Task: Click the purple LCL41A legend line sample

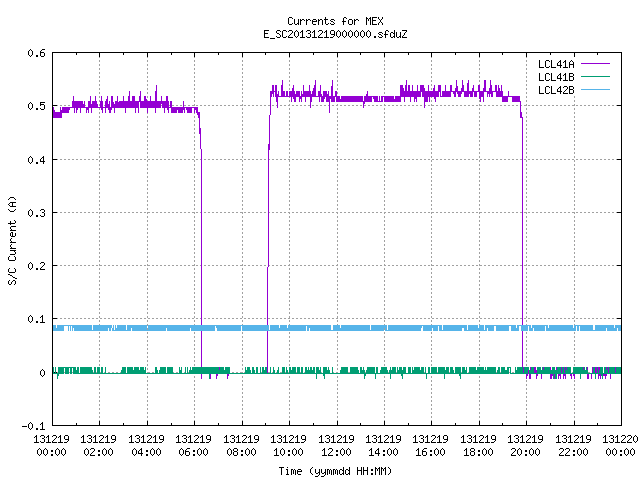Action: pos(595,64)
